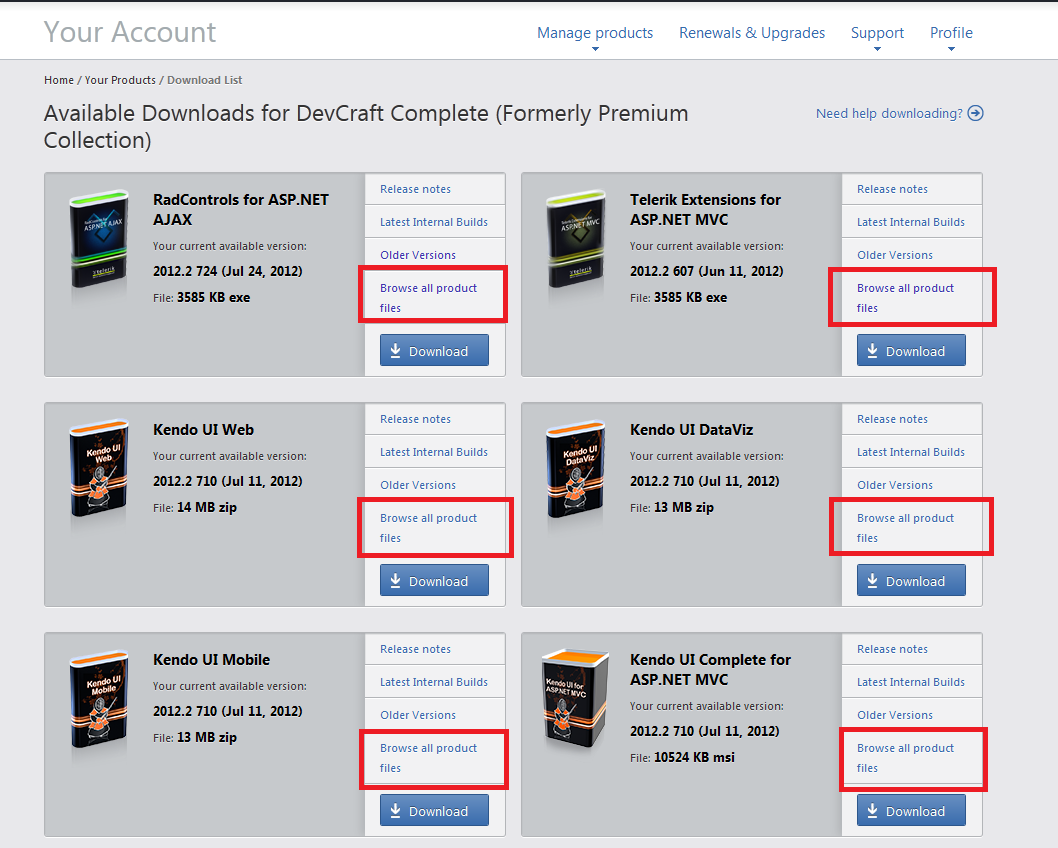Viewport: 1058px width, 848px height.
Task: Expand the Manage products menu
Action: tap(595, 34)
